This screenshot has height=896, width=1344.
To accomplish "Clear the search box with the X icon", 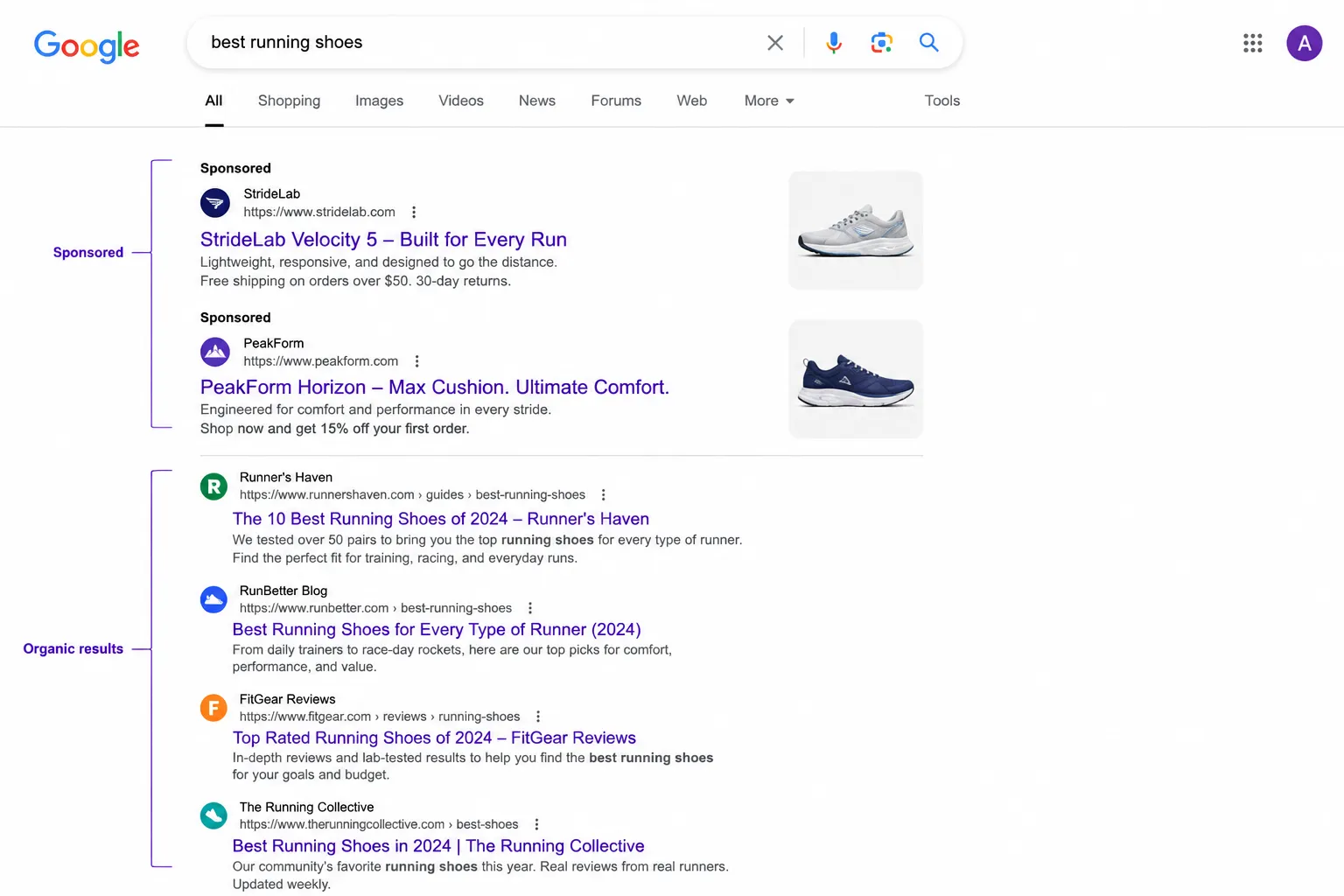I will (x=775, y=43).
